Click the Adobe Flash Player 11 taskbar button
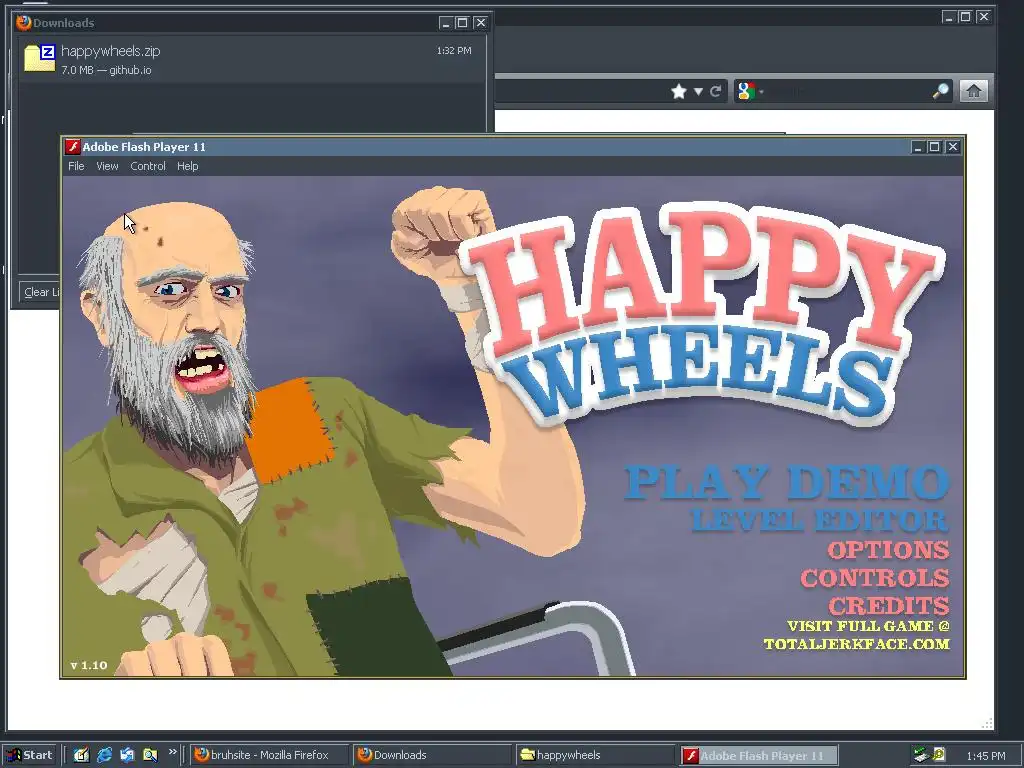Image resolution: width=1024 pixels, height=768 pixels. coord(757,755)
